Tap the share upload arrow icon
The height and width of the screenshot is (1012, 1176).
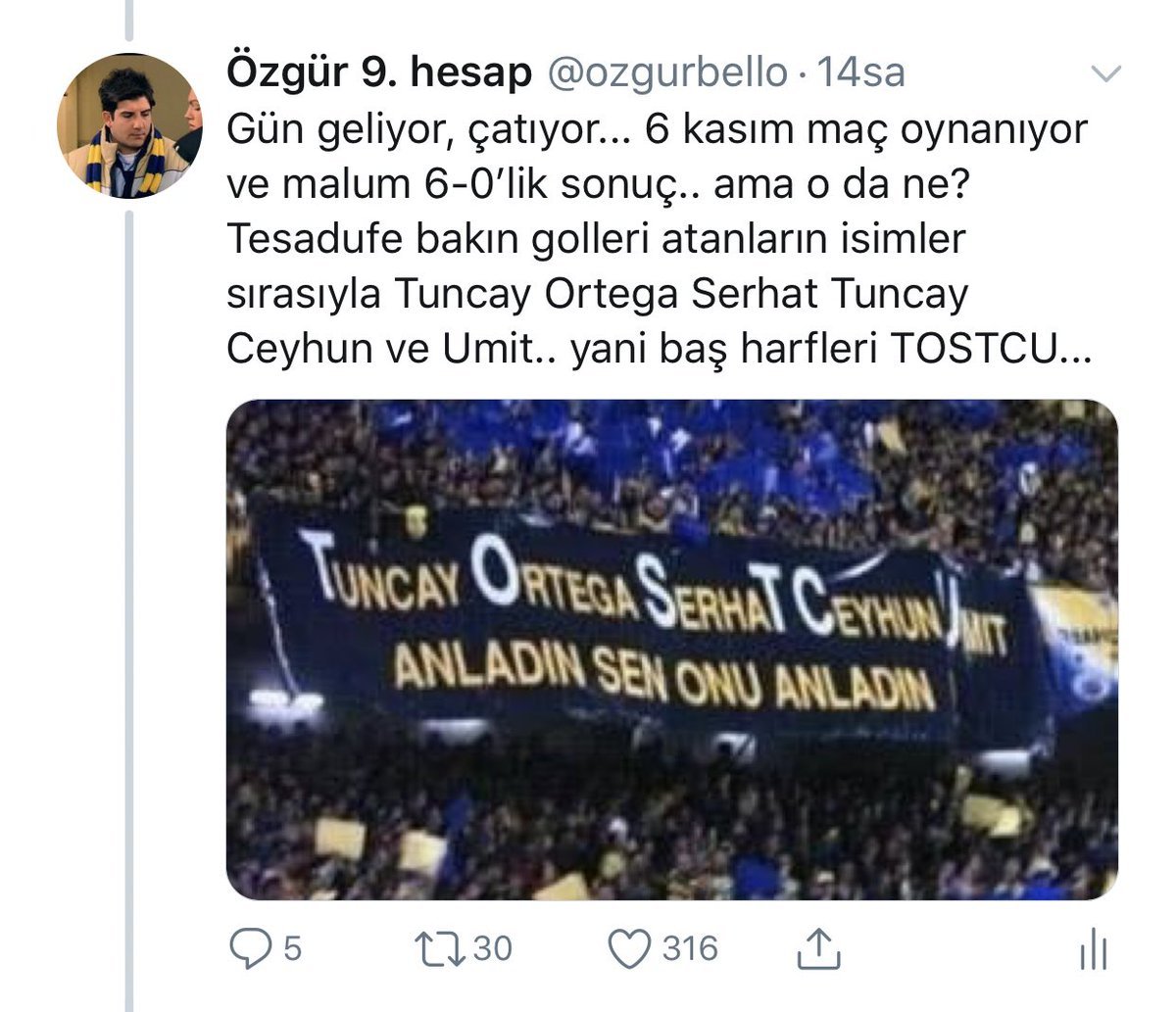[x=818, y=948]
